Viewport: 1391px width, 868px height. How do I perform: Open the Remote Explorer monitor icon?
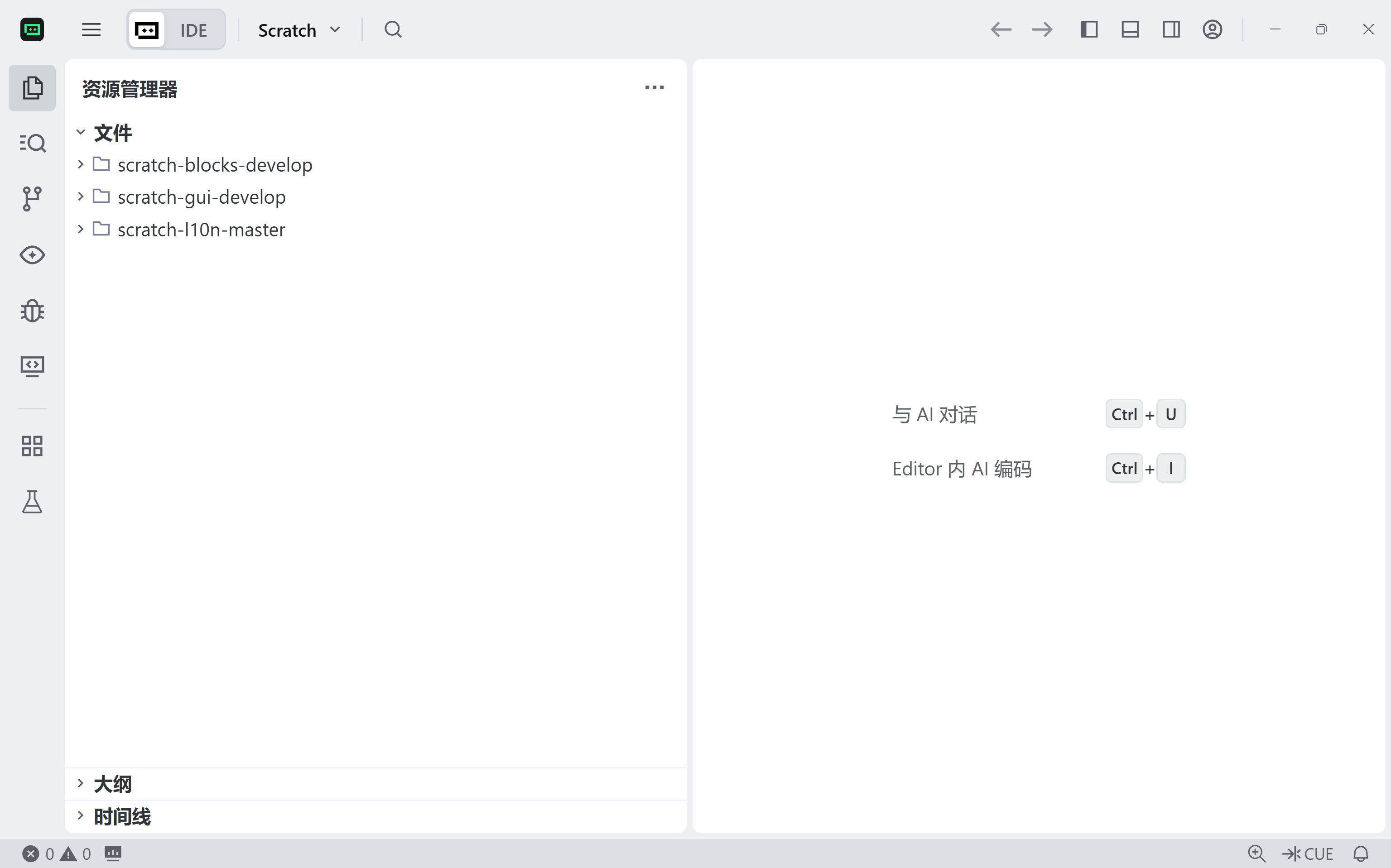coord(32,366)
